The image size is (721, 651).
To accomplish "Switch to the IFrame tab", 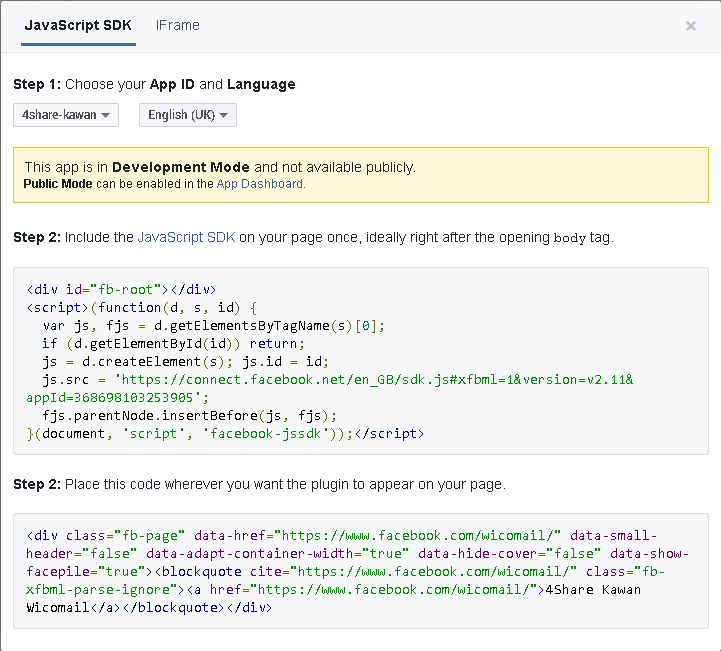I will tap(177, 25).
